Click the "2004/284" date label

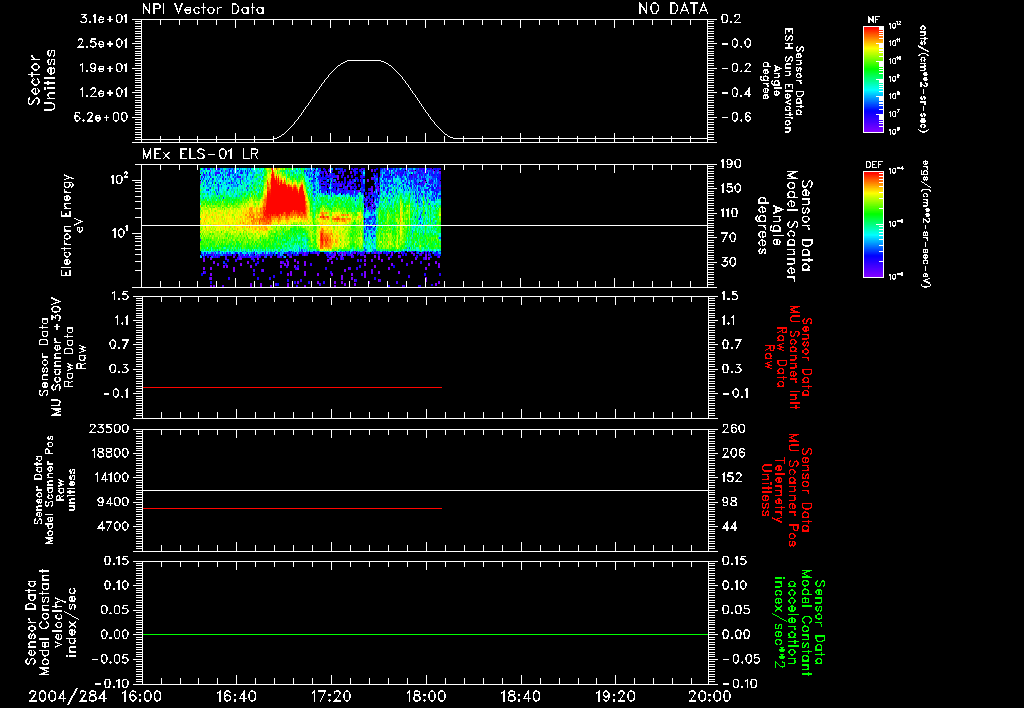click(x=67, y=696)
